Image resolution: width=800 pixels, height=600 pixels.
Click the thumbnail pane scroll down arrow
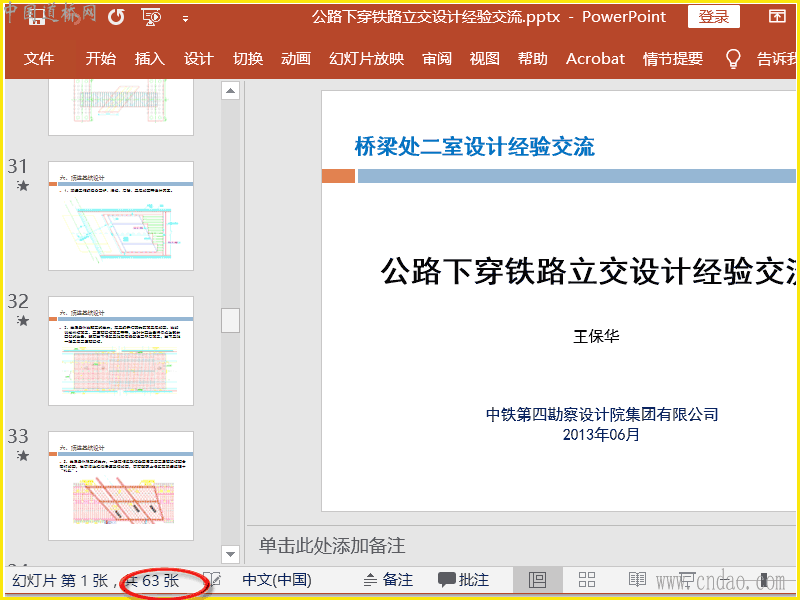click(230, 554)
